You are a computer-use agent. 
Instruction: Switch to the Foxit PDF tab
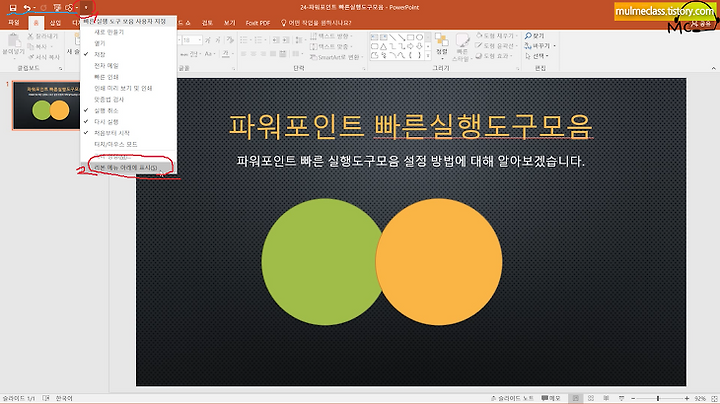258,23
